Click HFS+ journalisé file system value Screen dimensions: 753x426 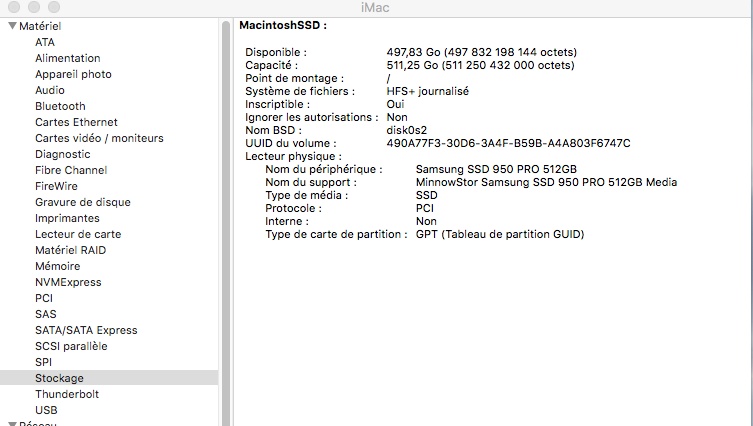click(427, 91)
